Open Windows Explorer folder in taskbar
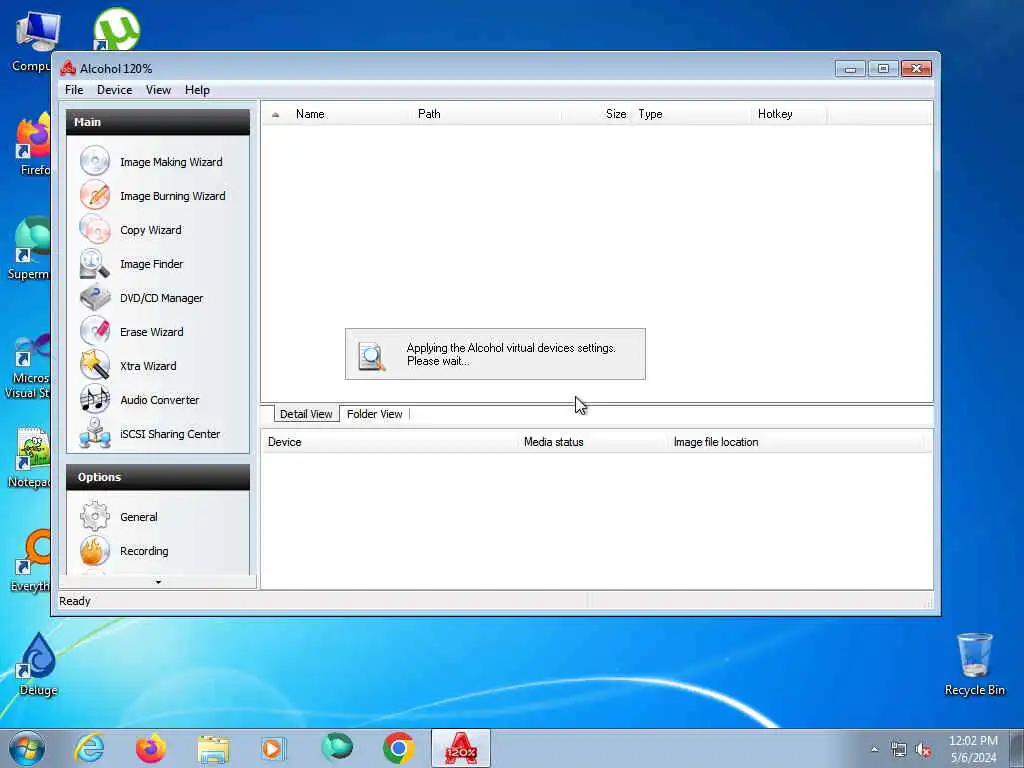The height and width of the screenshot is (768, 1024). pos(213,748)
